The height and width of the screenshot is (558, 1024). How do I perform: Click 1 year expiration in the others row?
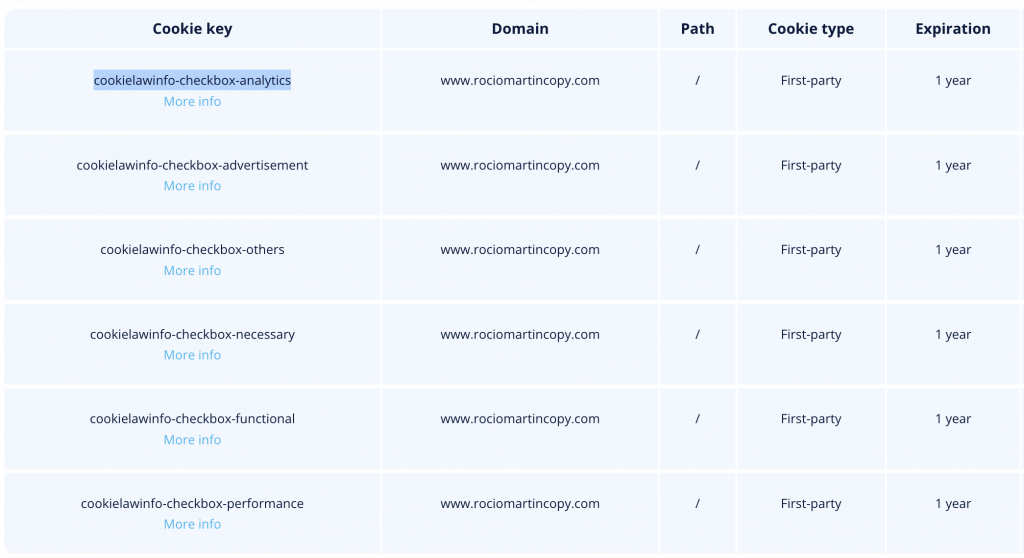pos(953,250)
